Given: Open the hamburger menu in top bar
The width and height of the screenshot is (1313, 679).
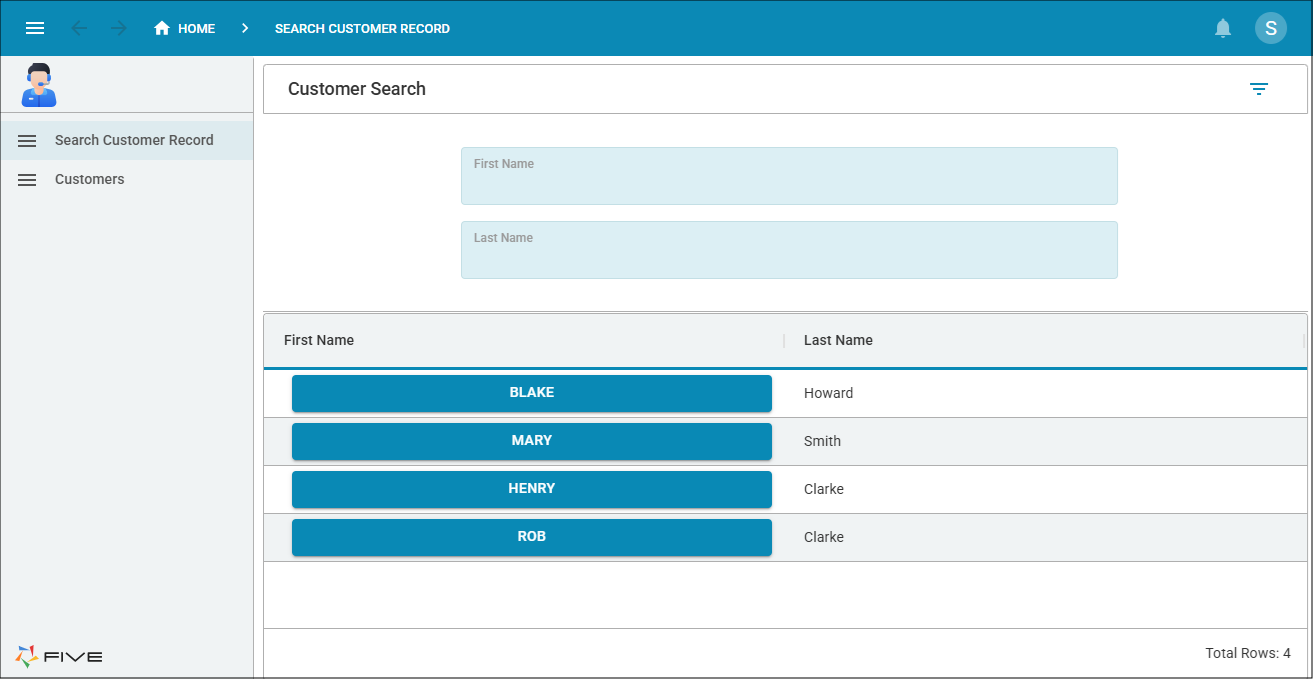Looking at the screenshot, I should click(35, 28).
